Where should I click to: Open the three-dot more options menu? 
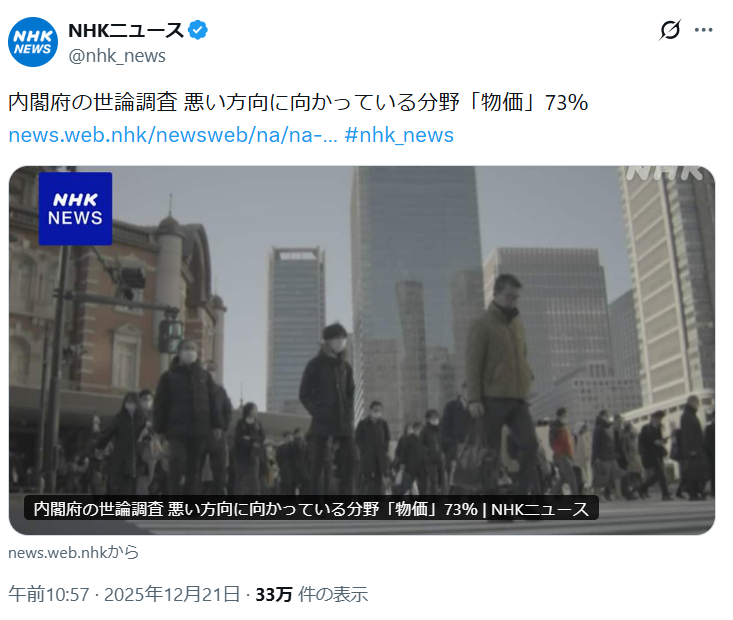(x=703, y=30)
